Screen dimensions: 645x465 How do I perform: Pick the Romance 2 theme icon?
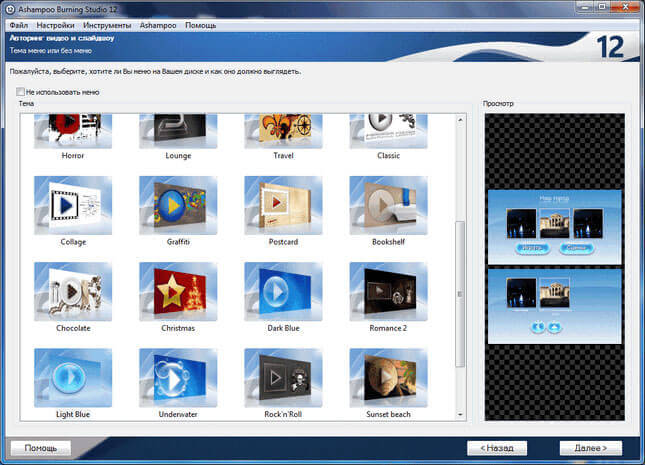pyautogui.click(x=388, y=292)
